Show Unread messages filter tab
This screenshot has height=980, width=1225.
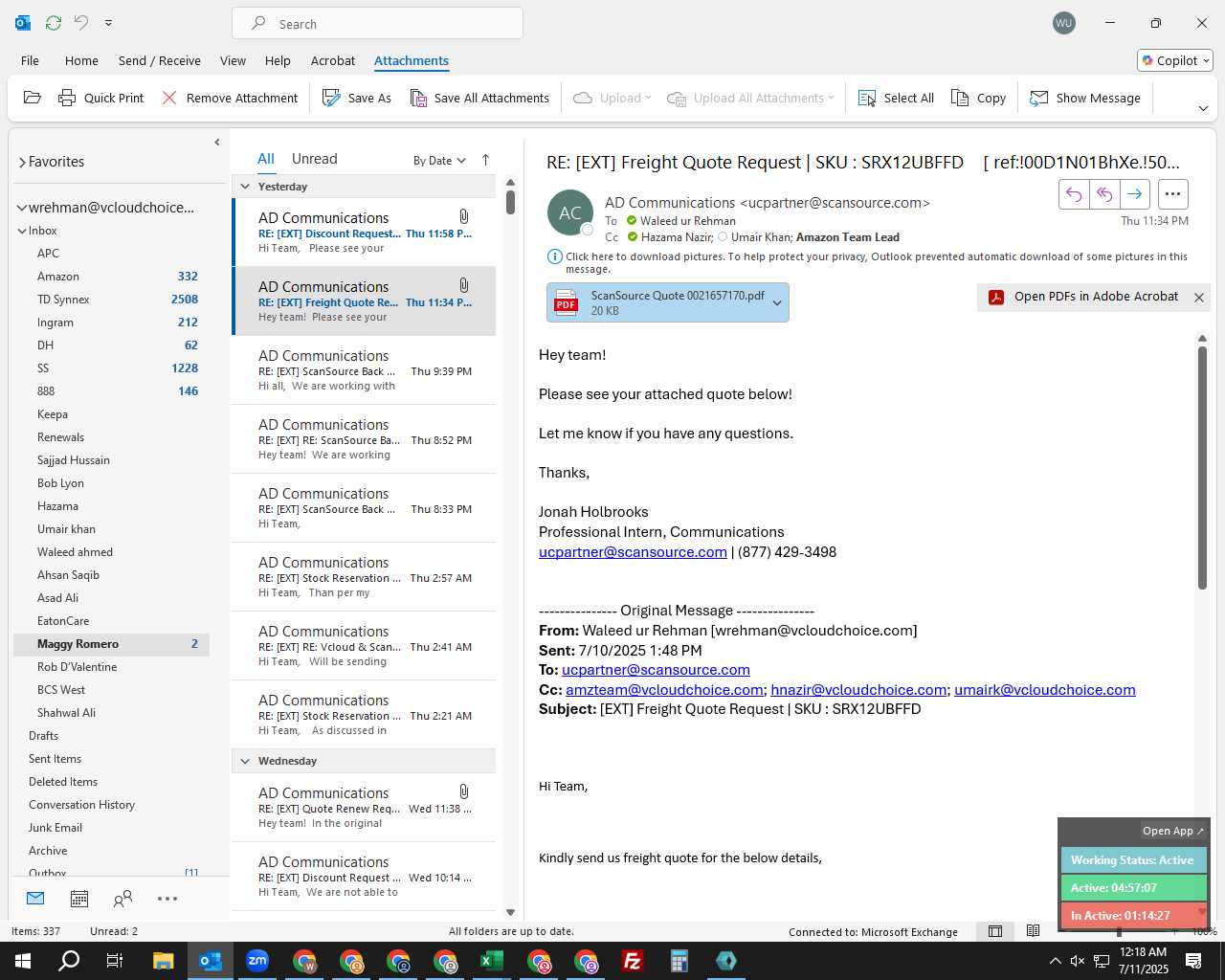314,159
